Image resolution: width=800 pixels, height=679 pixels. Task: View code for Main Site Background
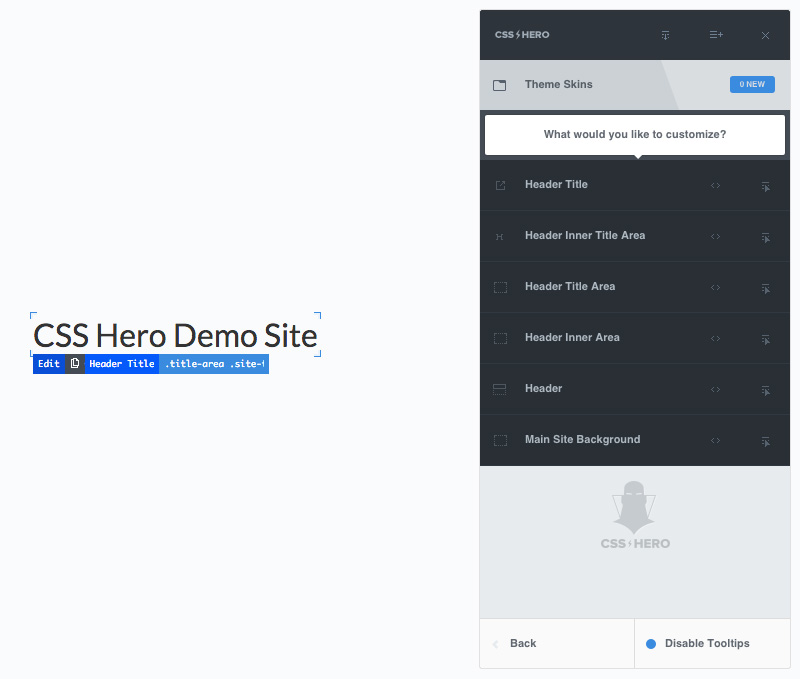tap(715, 440)
